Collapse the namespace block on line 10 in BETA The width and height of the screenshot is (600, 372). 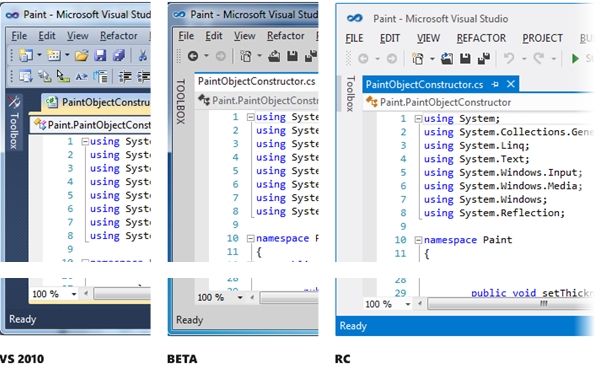(x=251, y=239)
